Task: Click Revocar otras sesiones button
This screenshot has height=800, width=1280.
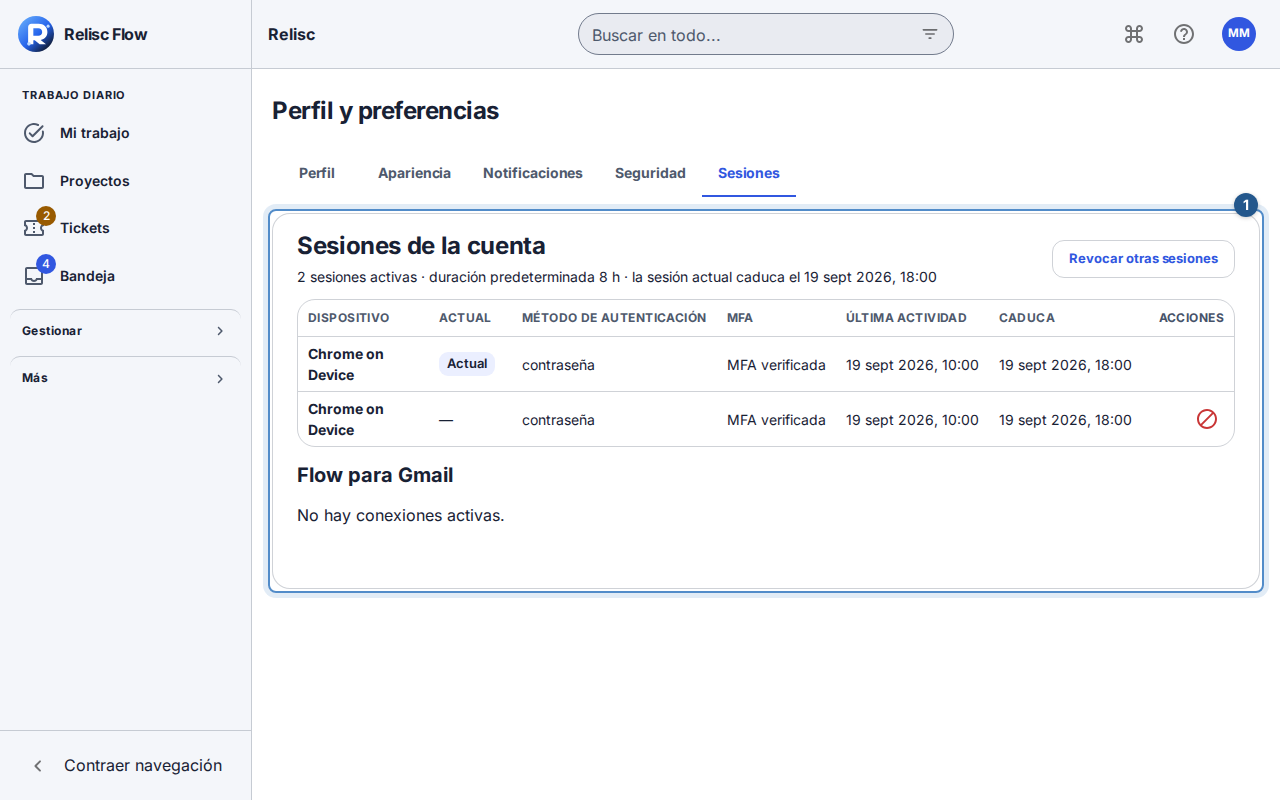Action: click(1143, 259)
